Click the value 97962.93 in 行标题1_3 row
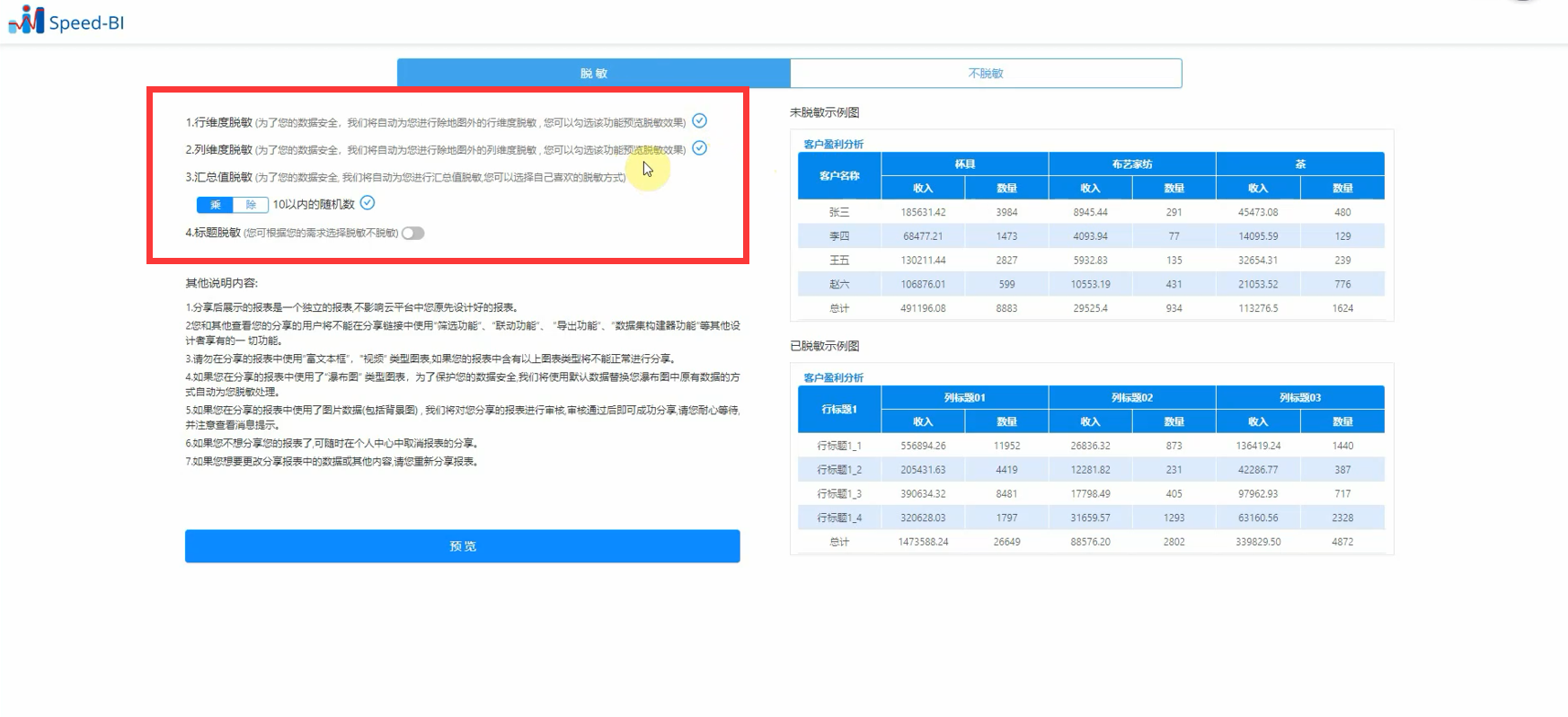The image size is (1568, 717). (x=1258, y=494)
